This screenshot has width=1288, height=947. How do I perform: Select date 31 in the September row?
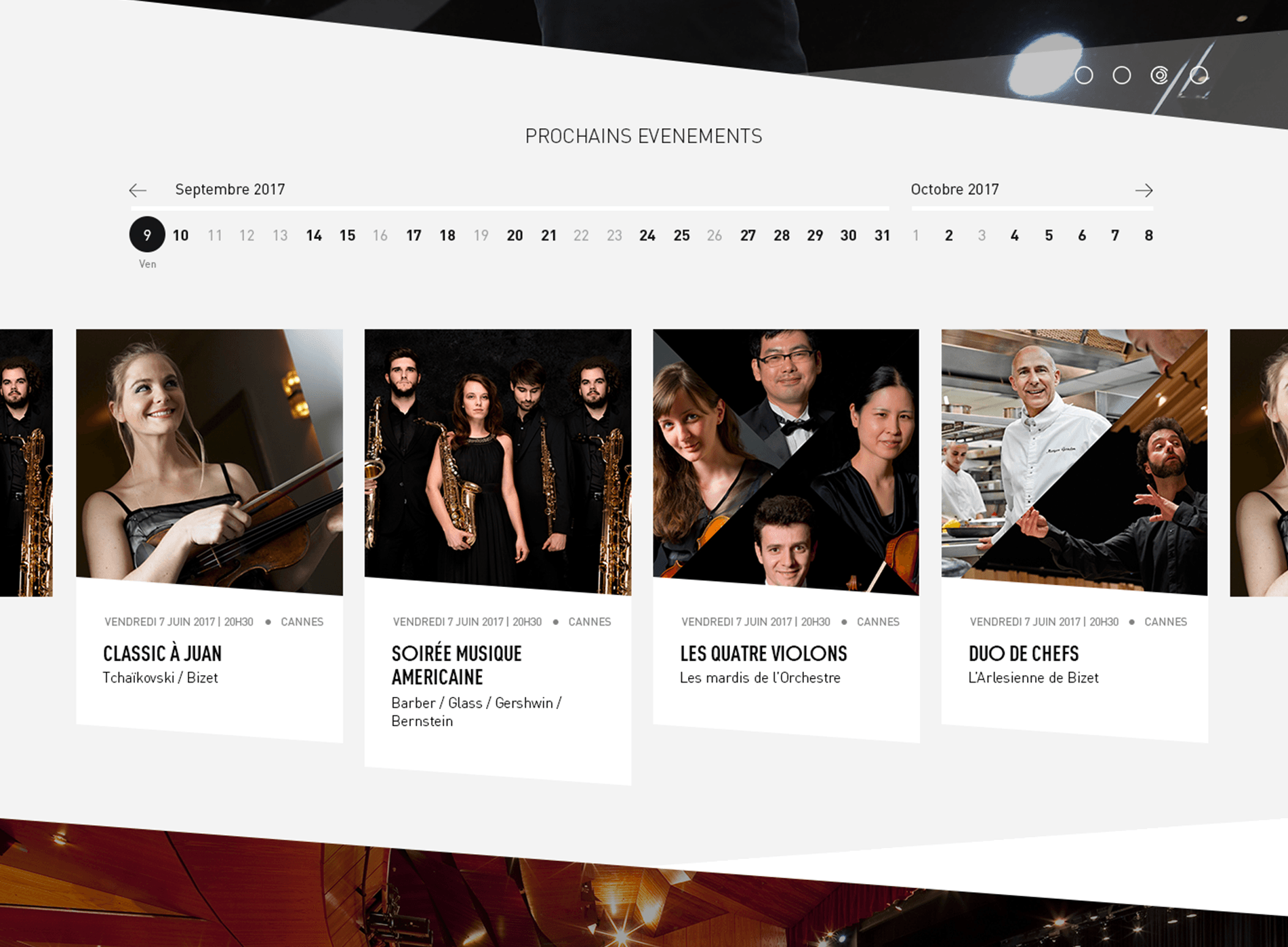click(882, 235)
